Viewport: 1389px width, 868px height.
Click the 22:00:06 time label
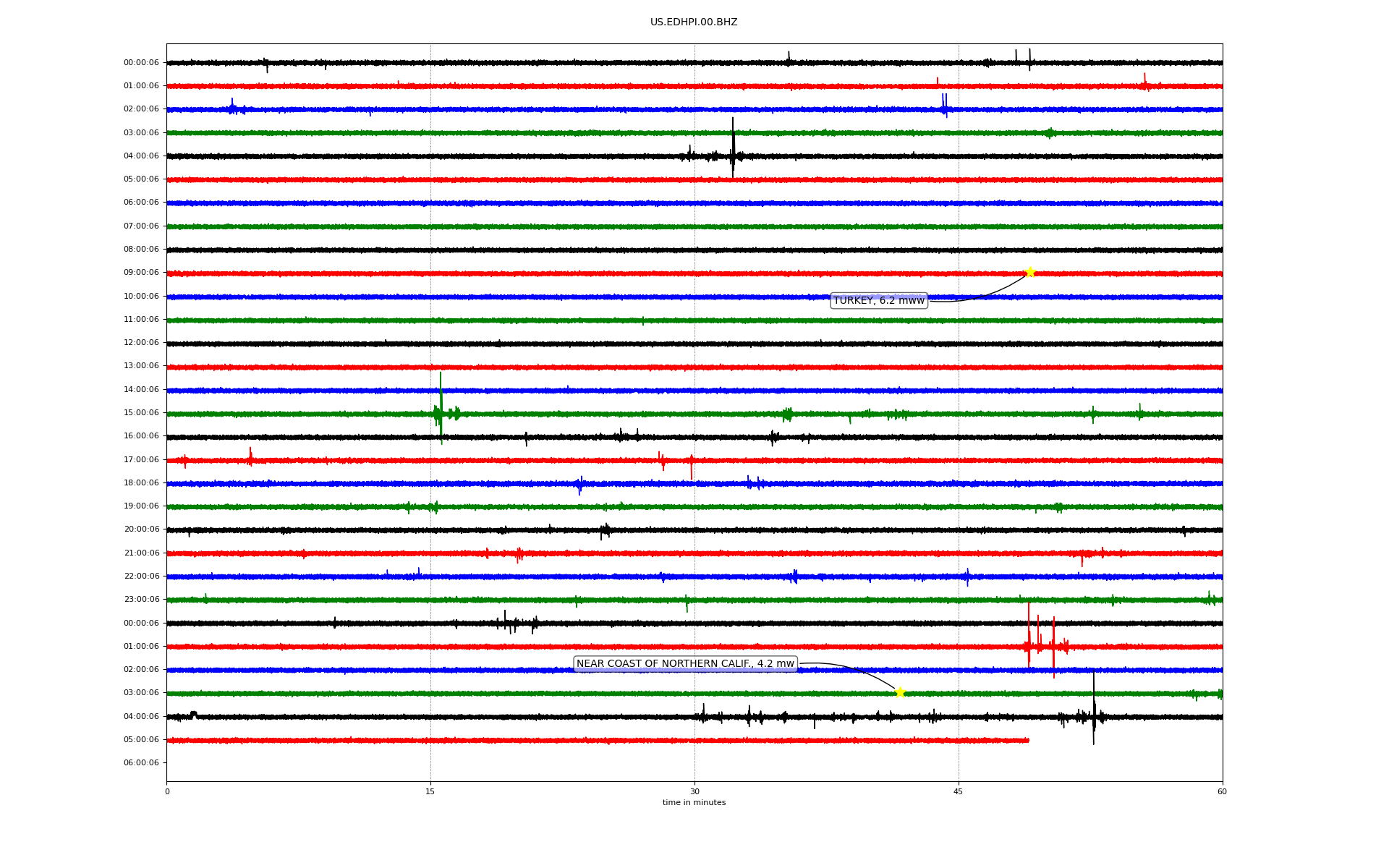[141, 576]
